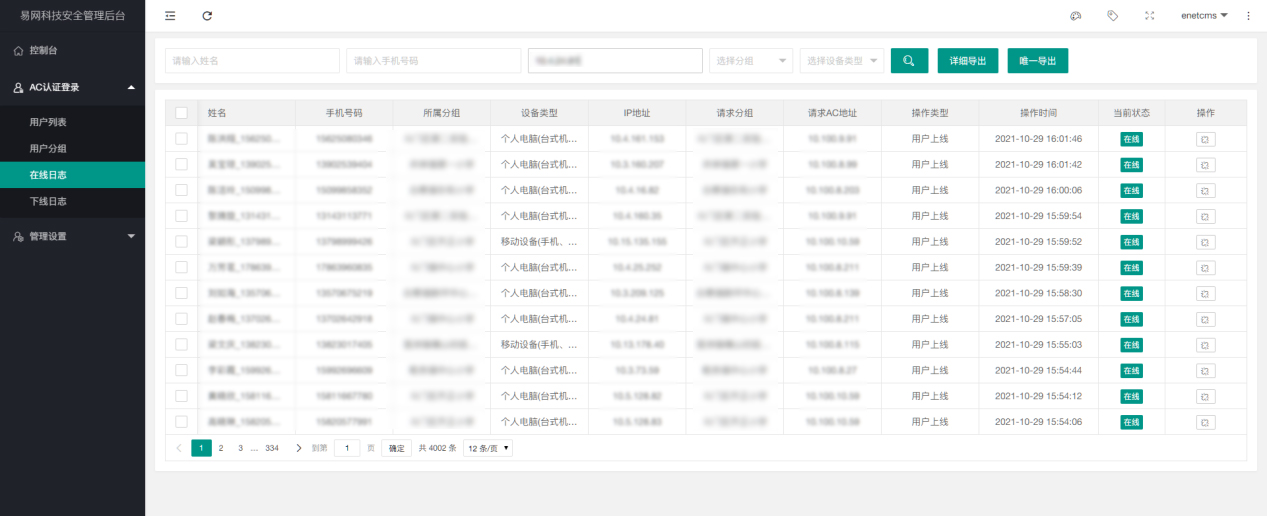Open the 选择设备类型 dropdown
Viewport: 1267px width, 516px height.
click(842, 61)
